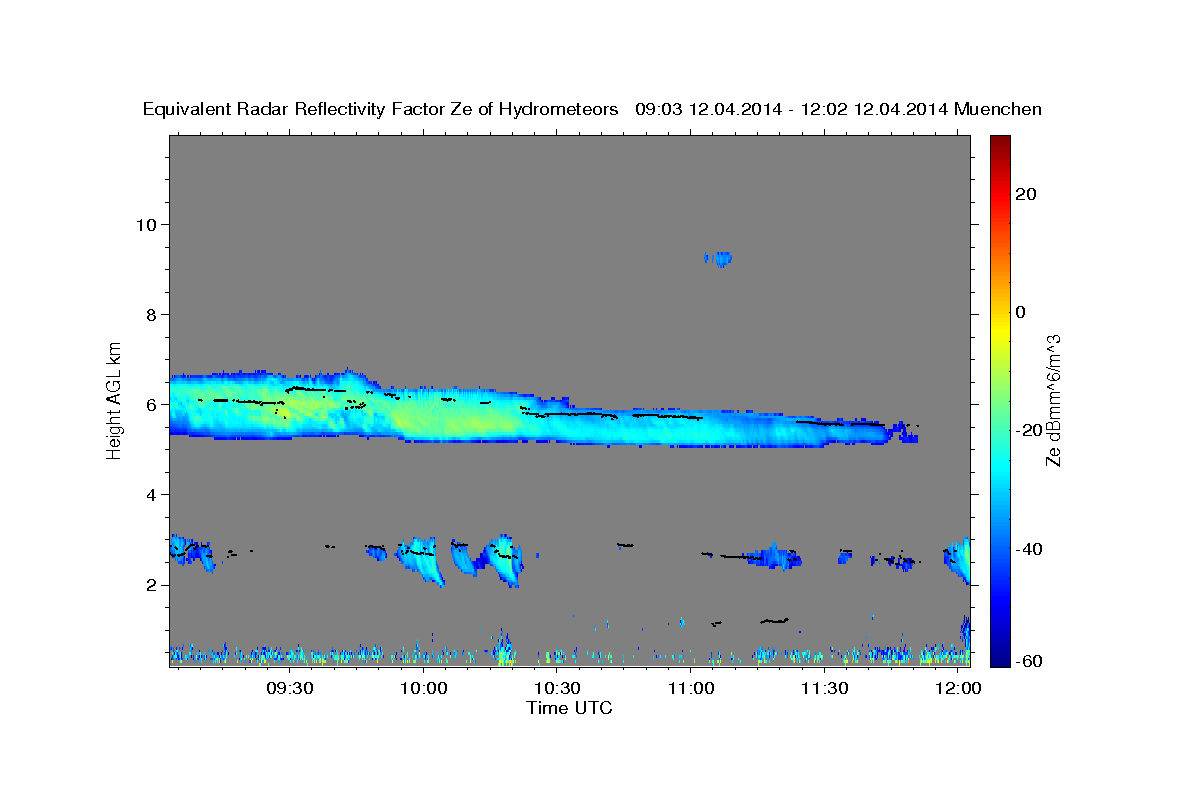This screenshot has height=800, width=1200.
Task: Click the height axis label '2'
Action: tap(151, 585)
